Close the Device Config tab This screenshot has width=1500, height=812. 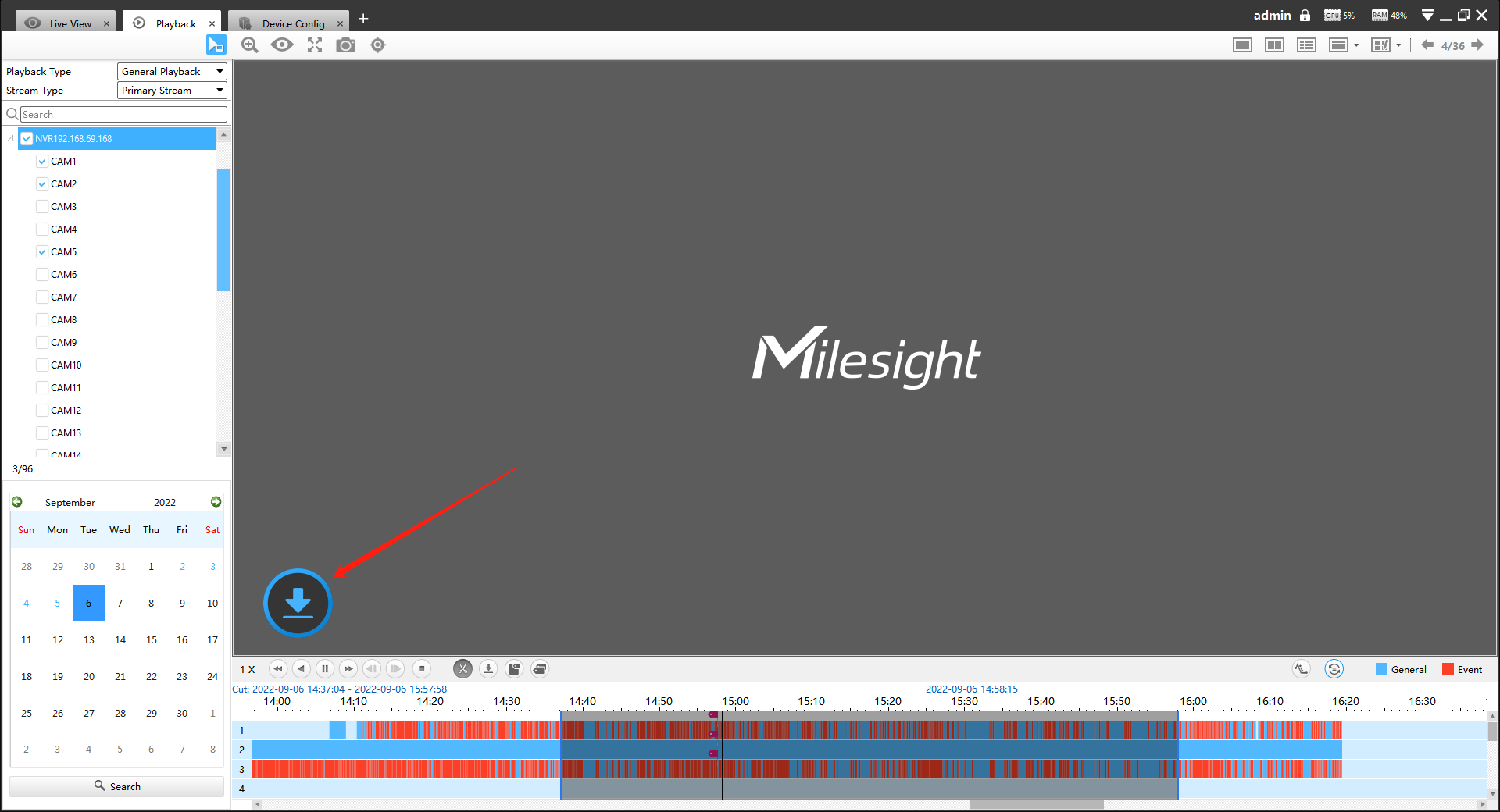[x=340, y=23]
